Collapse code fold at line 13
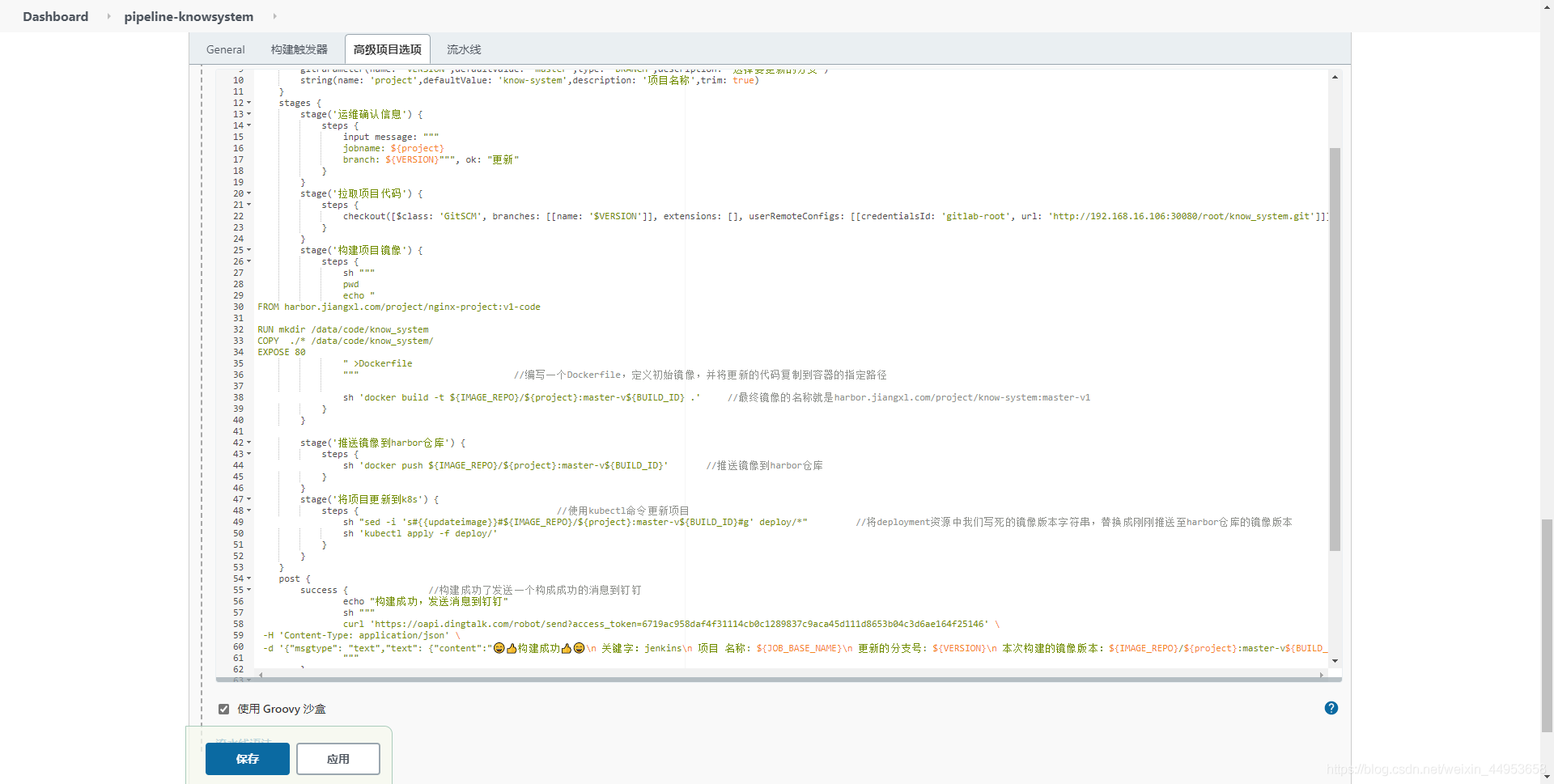 tap(249, 114)
